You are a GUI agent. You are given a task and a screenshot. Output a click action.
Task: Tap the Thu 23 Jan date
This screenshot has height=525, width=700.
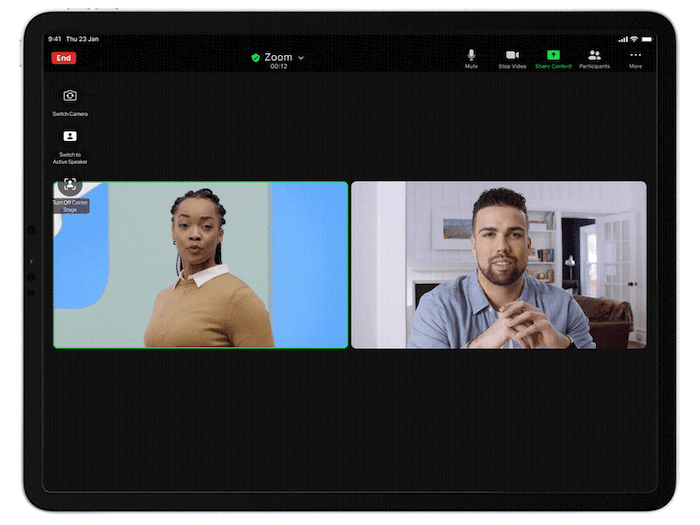point(82,39)
